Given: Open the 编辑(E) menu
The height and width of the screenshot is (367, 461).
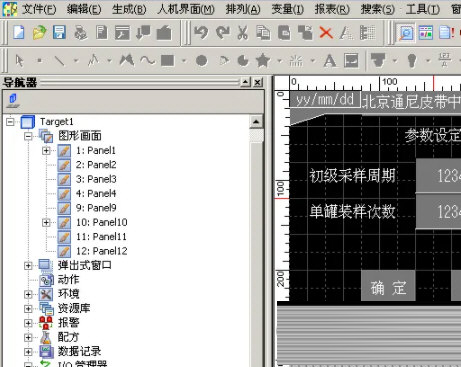Looking at the screenshot, I should click(84, 9).
